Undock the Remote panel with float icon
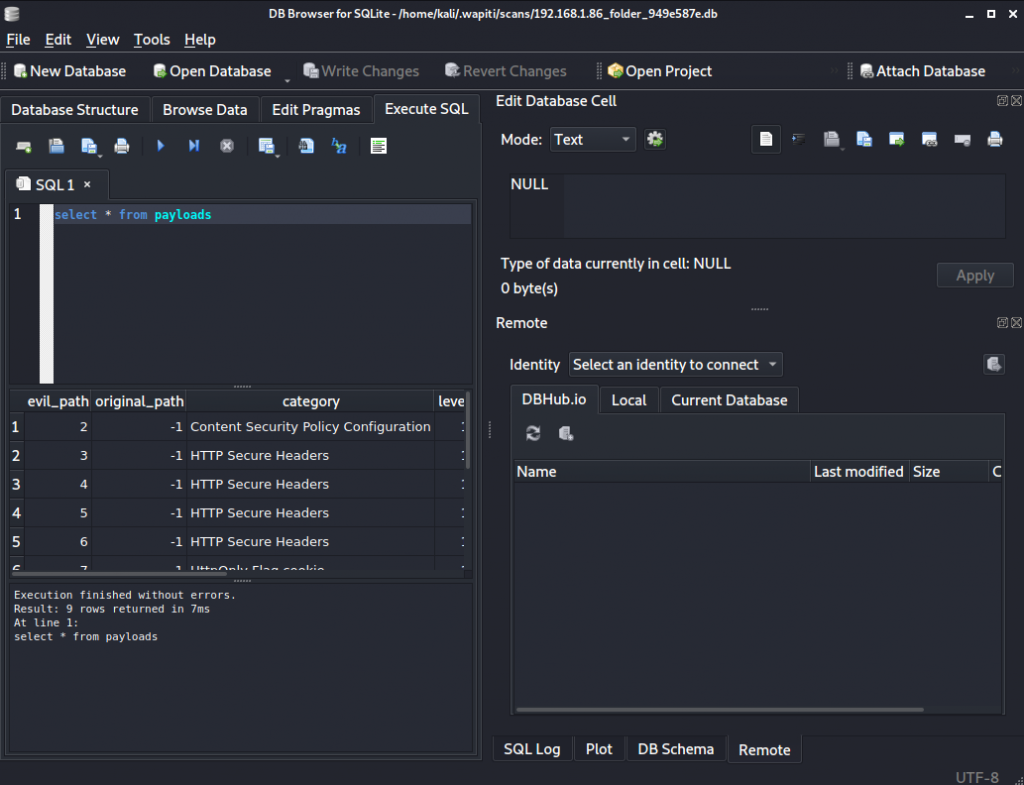The image size is (1024, 785). click(x=1002, y=323)
